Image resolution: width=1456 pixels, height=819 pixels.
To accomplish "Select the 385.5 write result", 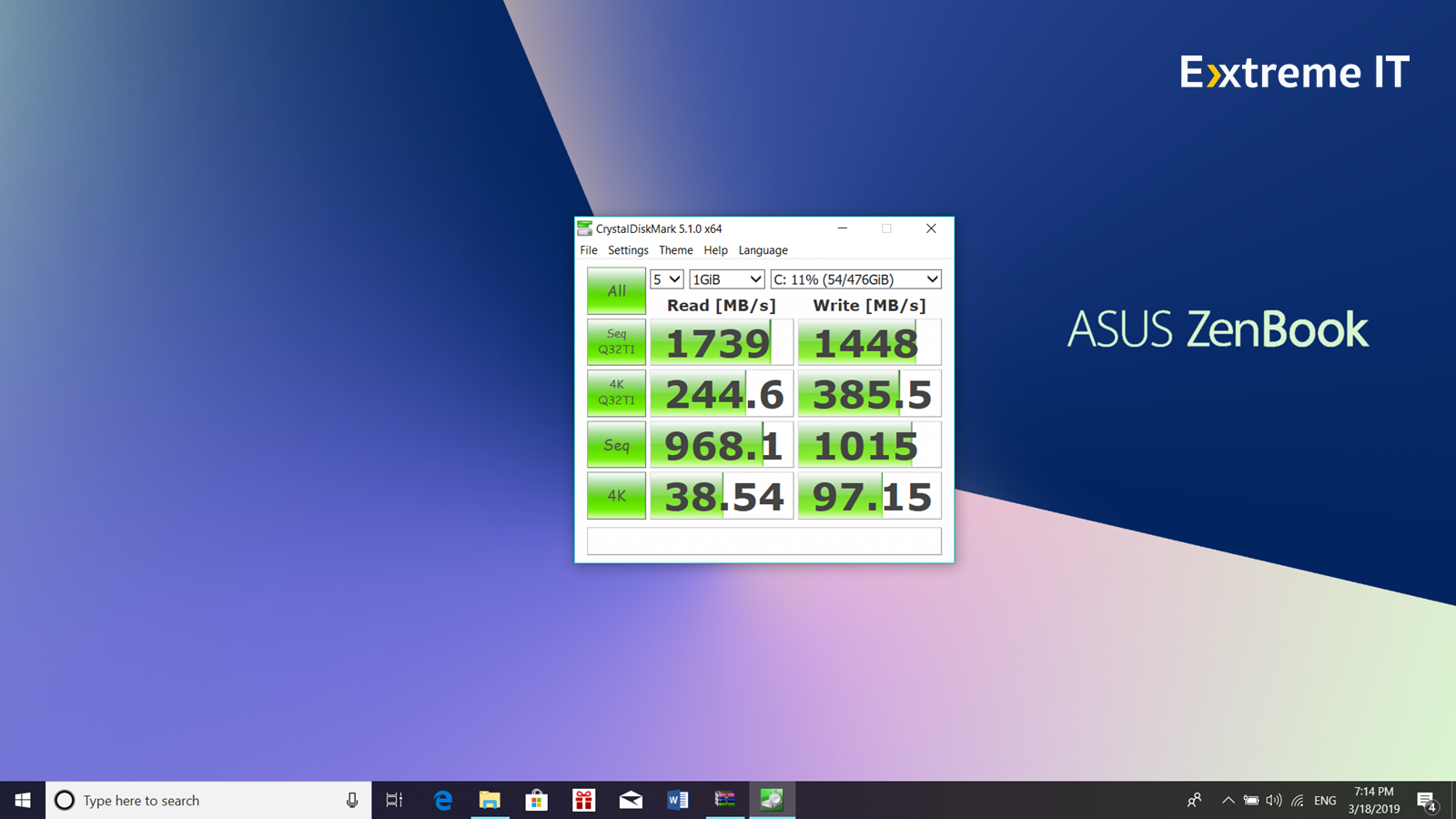I will (x=869, y=393).
